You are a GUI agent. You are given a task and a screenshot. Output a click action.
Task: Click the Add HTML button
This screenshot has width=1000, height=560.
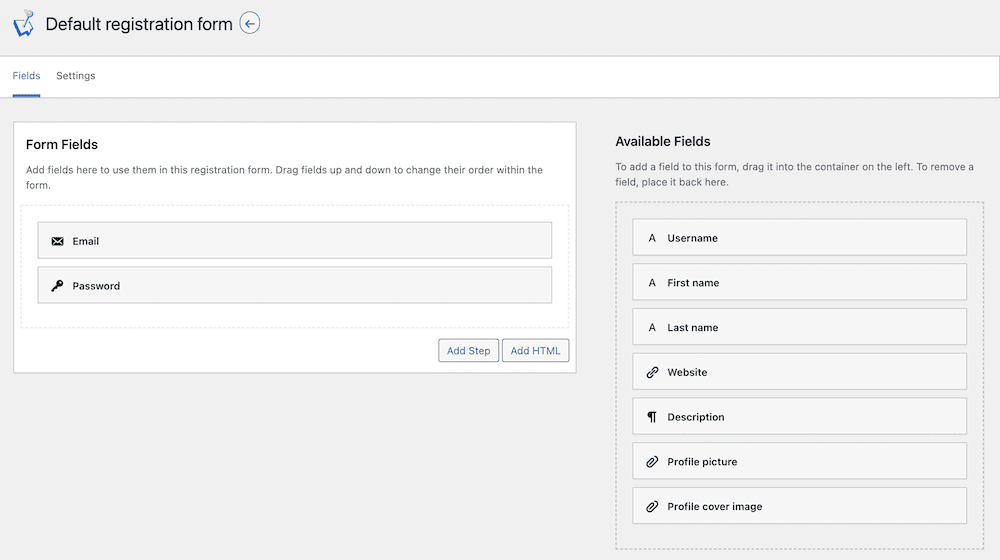[x=535, y=351]
